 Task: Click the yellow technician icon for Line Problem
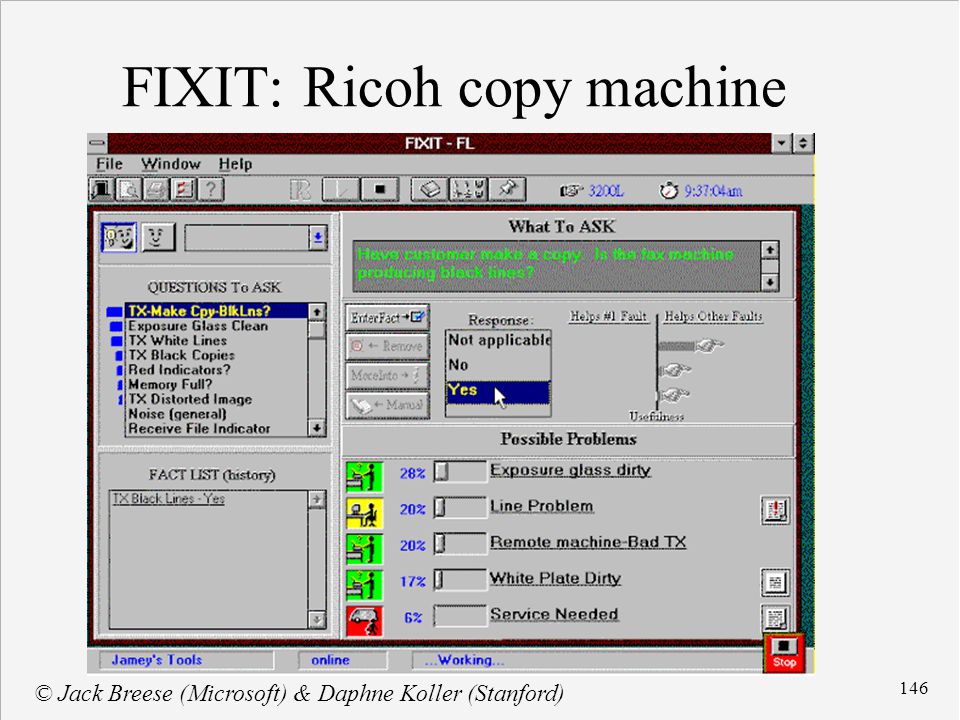pyautogui.click(x=364, y=513)
